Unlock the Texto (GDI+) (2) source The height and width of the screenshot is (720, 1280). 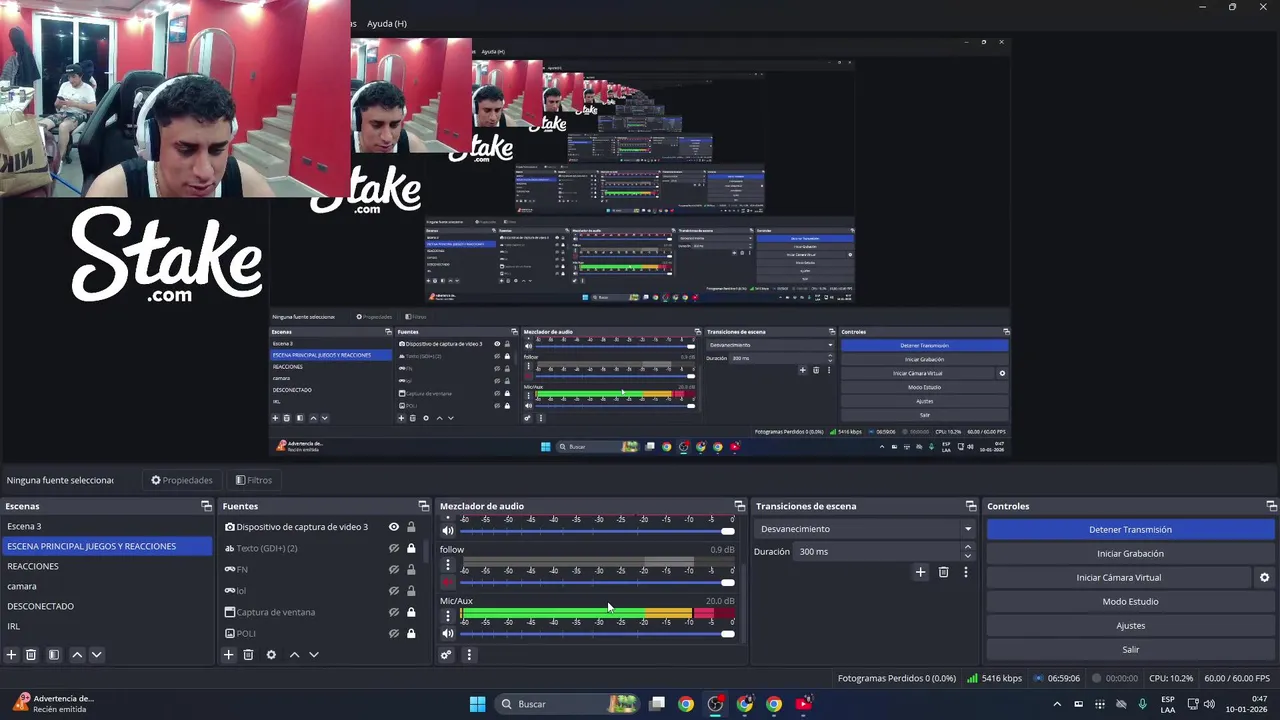pos(411,548)
